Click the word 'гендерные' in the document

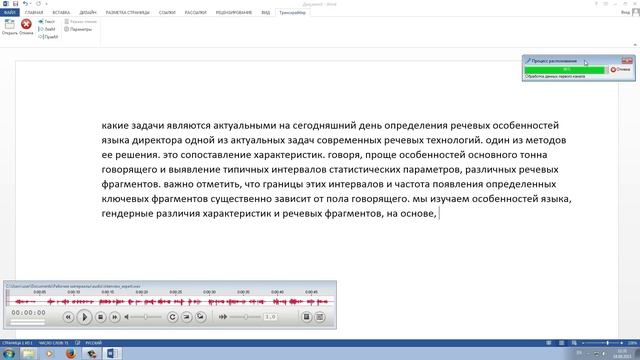[x=127, y=213]
